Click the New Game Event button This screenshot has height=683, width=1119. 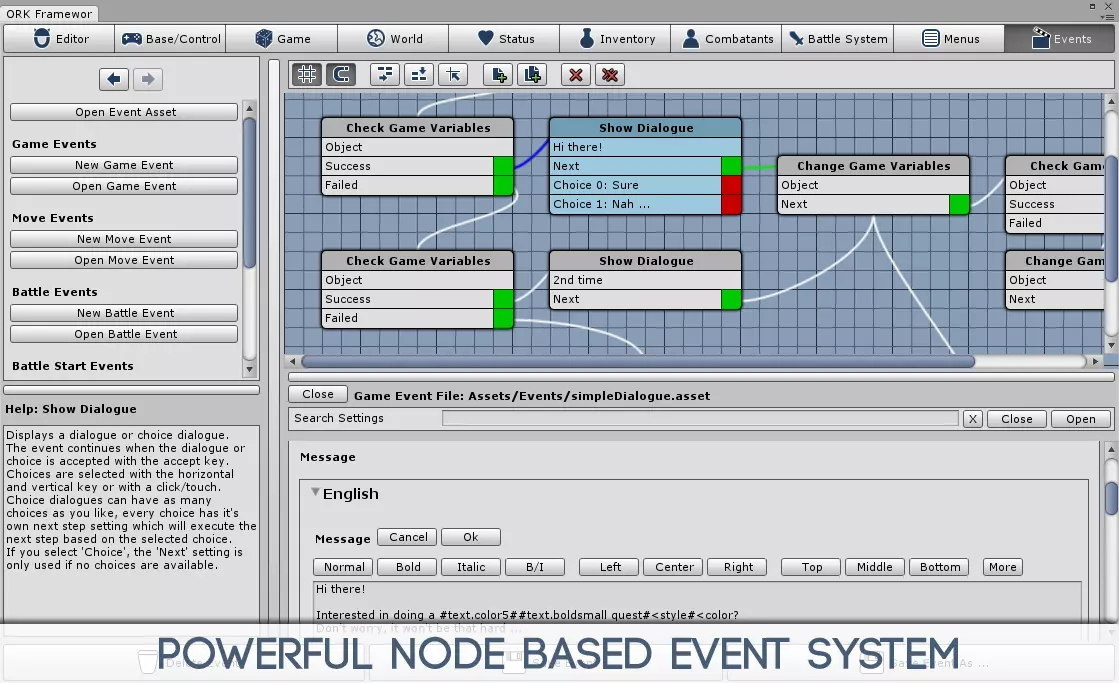124,165
